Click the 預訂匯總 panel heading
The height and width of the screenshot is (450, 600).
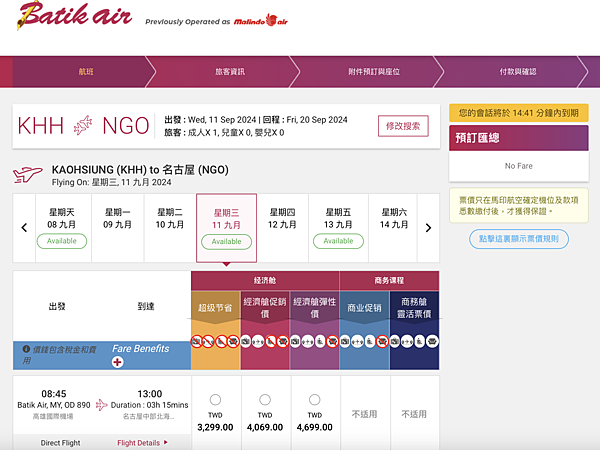[x=519, y=138]
